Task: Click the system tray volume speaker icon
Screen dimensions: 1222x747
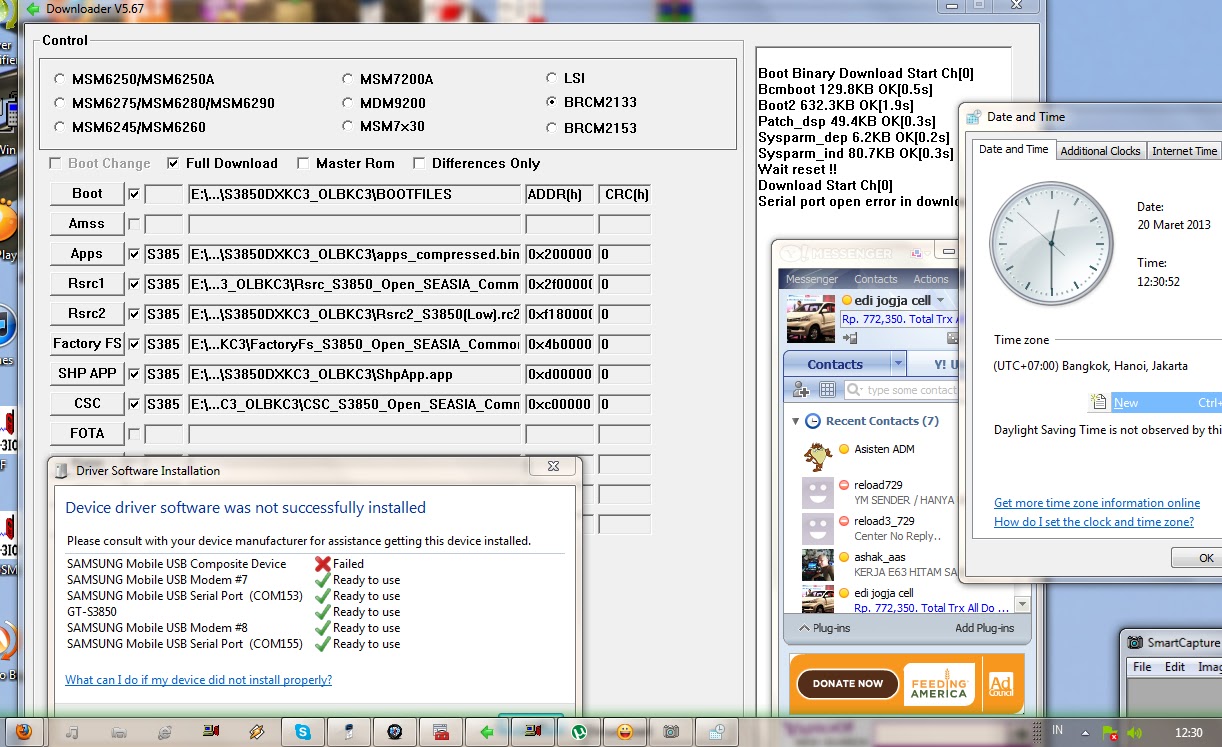Action: pos(1134,731)
